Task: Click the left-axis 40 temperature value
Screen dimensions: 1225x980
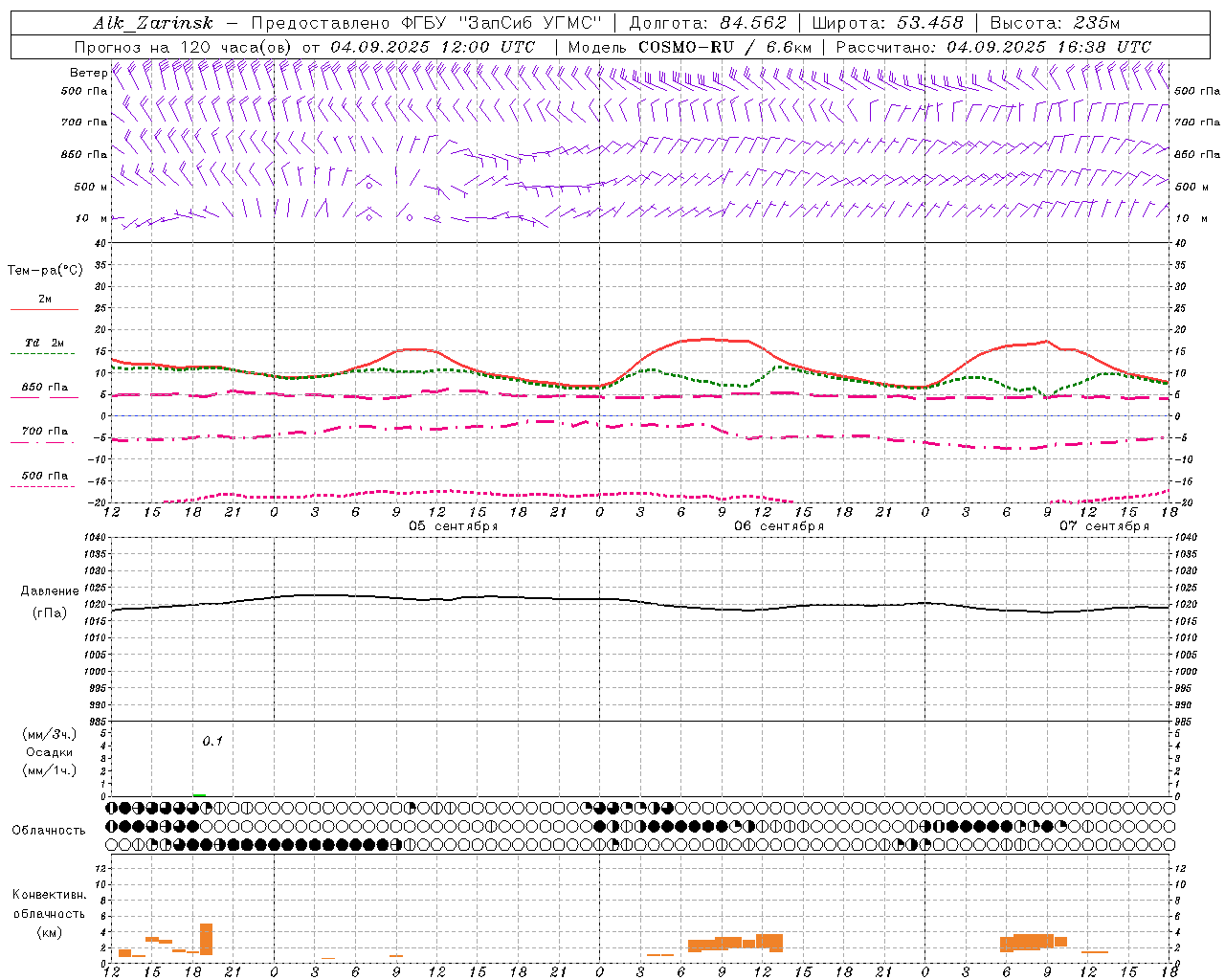Action: pos(102,243)
